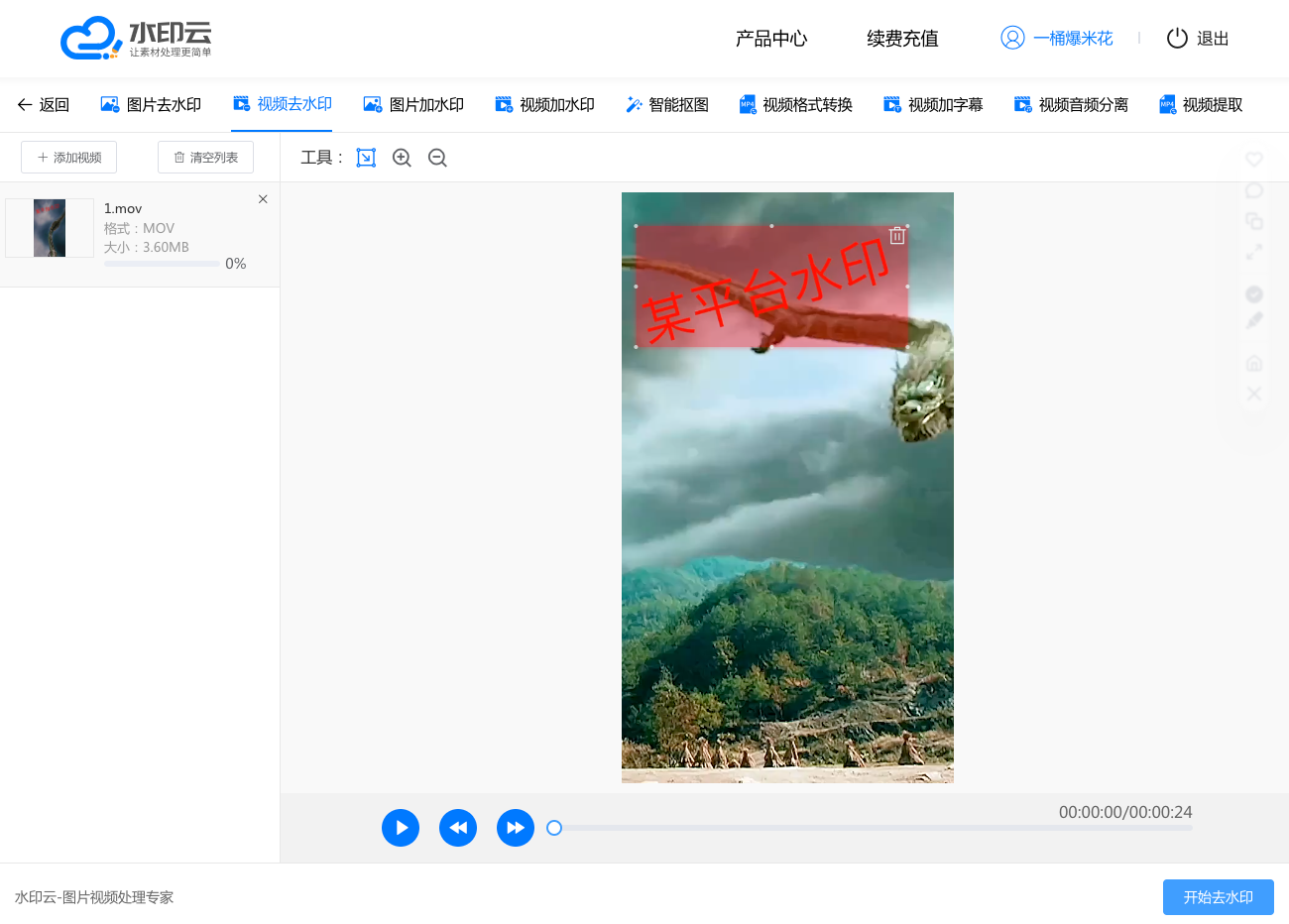
Task: Click the faded heart icon
Action: click(1254, 160)
